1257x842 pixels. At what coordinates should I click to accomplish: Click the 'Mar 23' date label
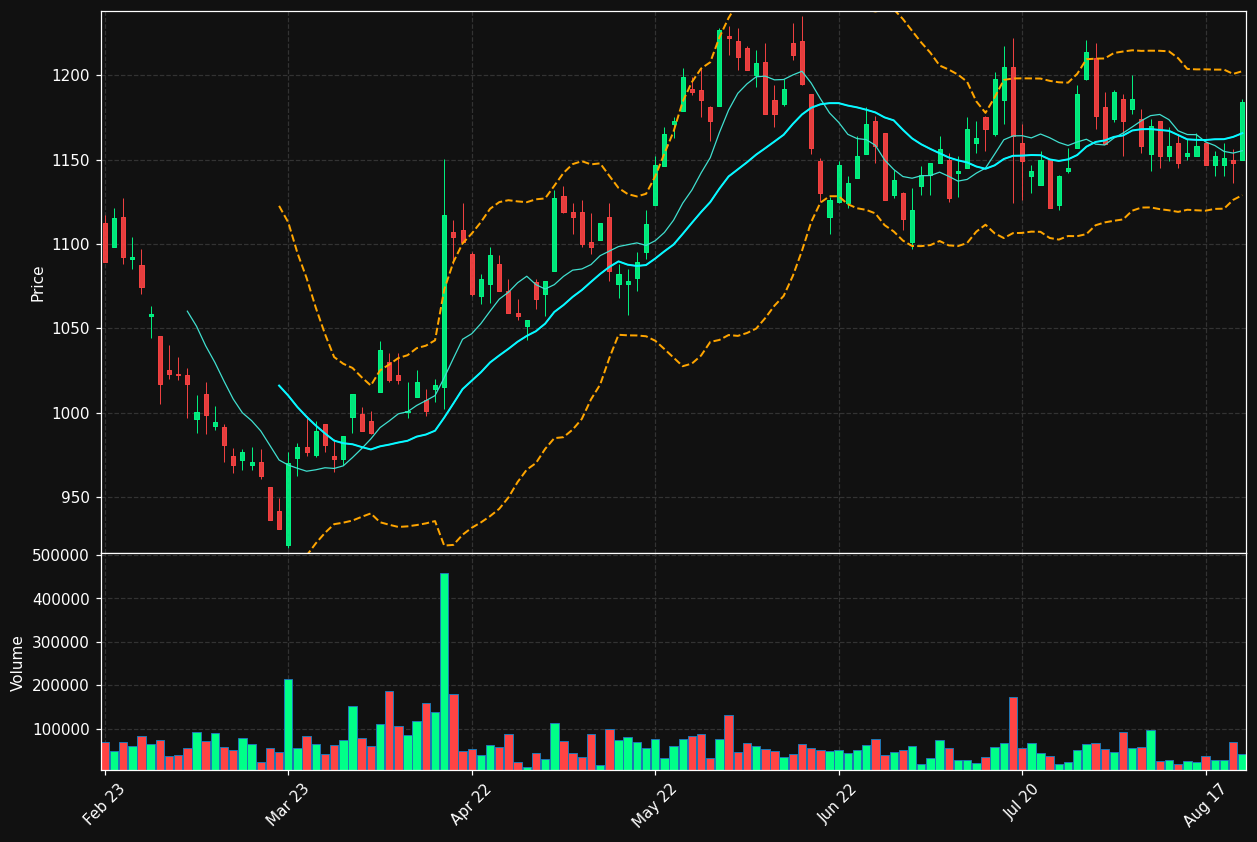pos(287,805)
